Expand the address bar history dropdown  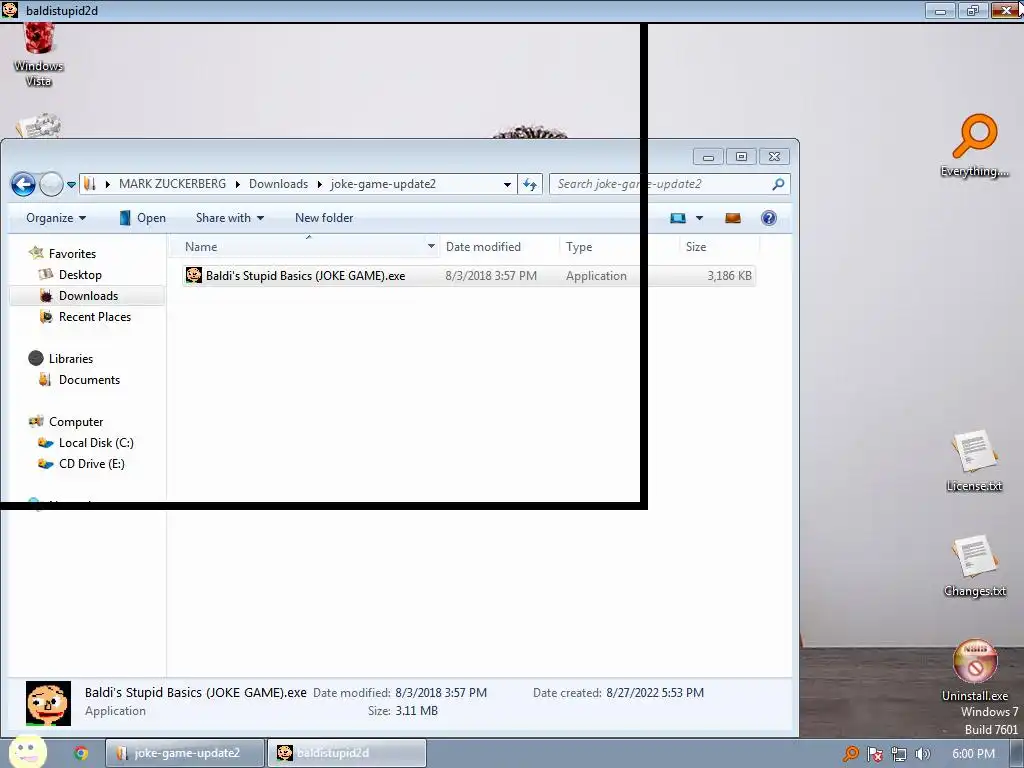point(507,185)
